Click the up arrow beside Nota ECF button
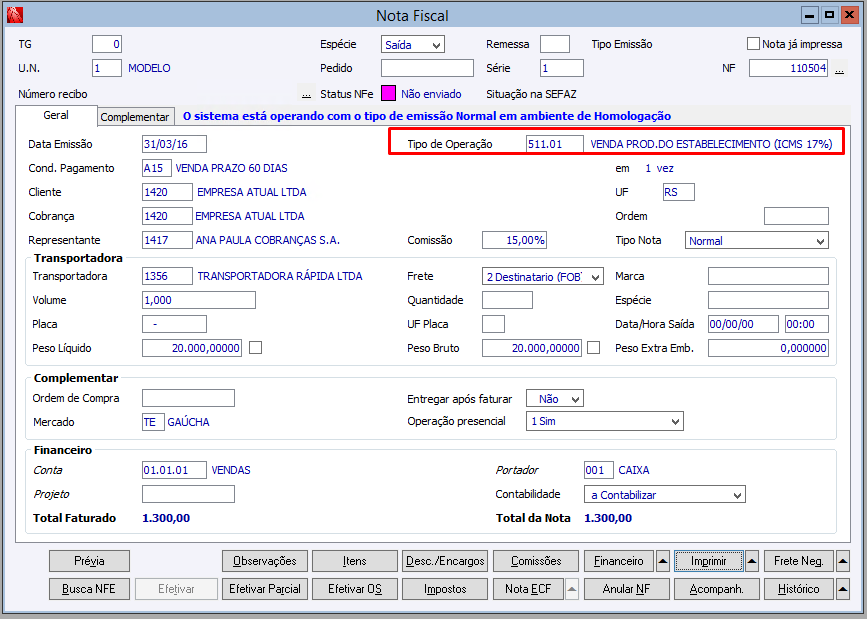This screenshot has width=867, height=619. point(572,589)
